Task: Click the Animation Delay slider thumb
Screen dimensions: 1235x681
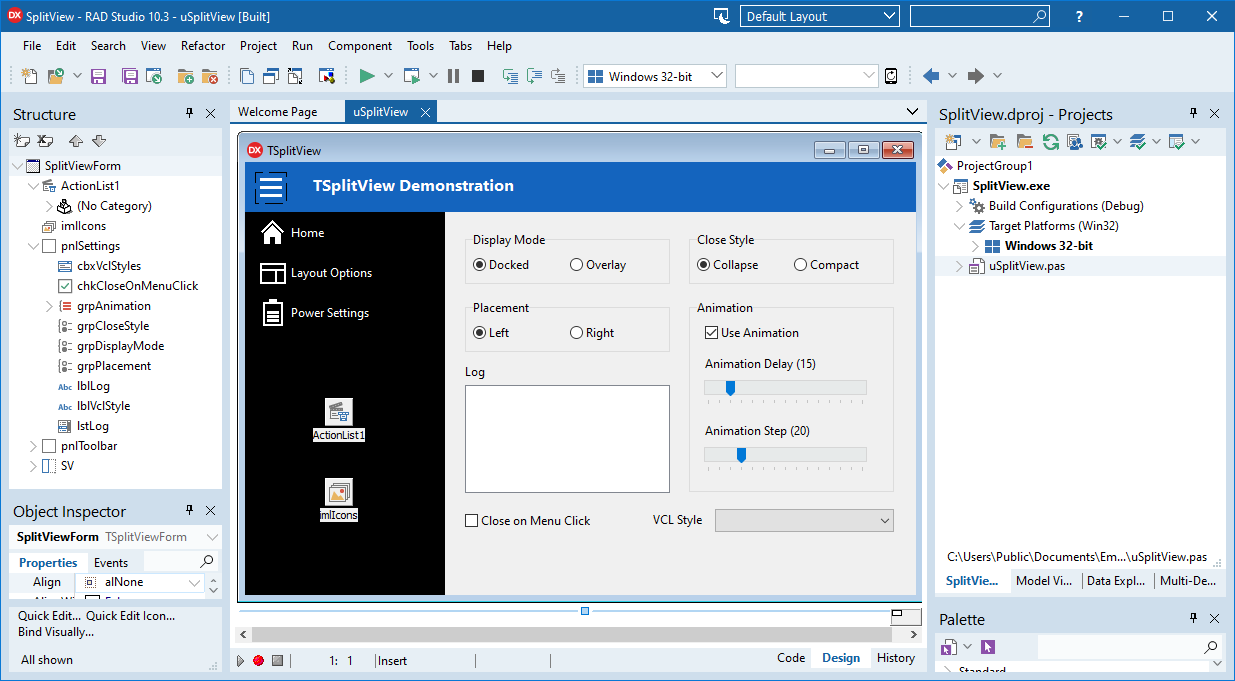Action: pos(730,388)
